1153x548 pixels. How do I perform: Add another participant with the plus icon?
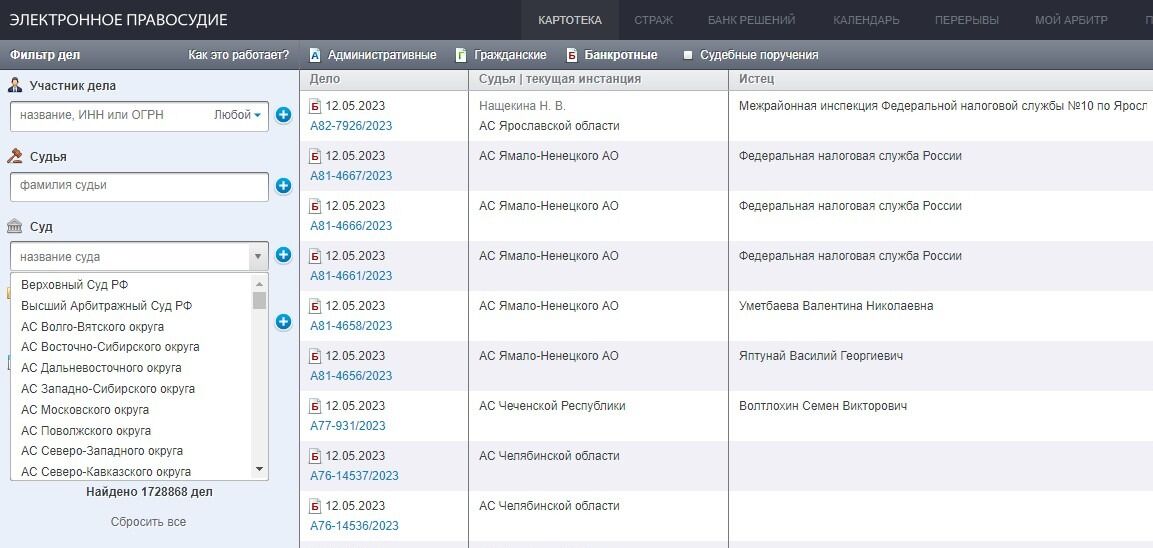pos(284,115)
